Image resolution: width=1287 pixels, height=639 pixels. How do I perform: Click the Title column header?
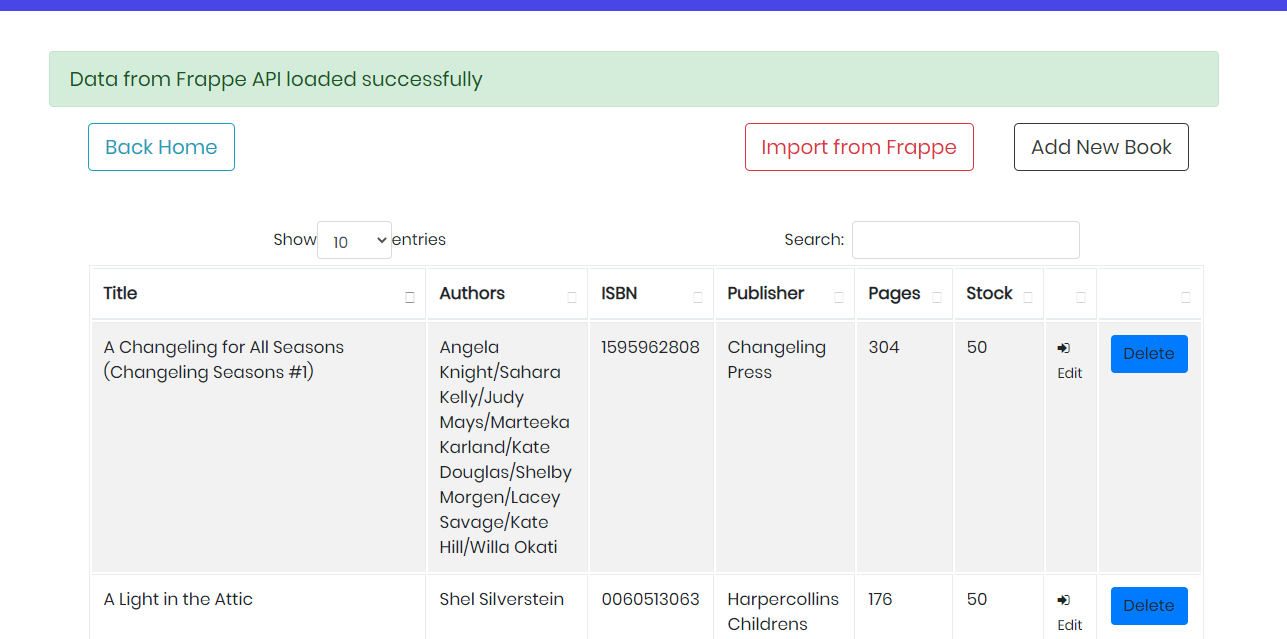258,294
